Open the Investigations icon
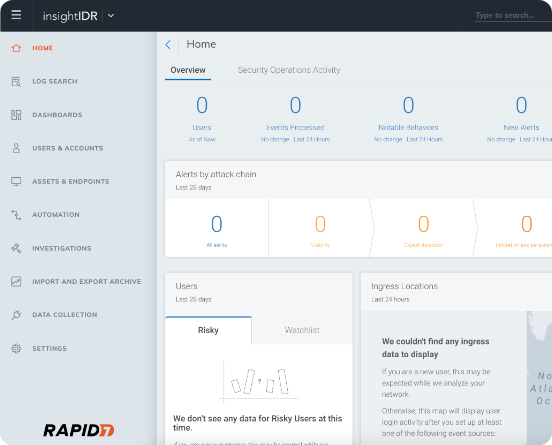This screenshot has height=445, width=552. click(16, 248)
